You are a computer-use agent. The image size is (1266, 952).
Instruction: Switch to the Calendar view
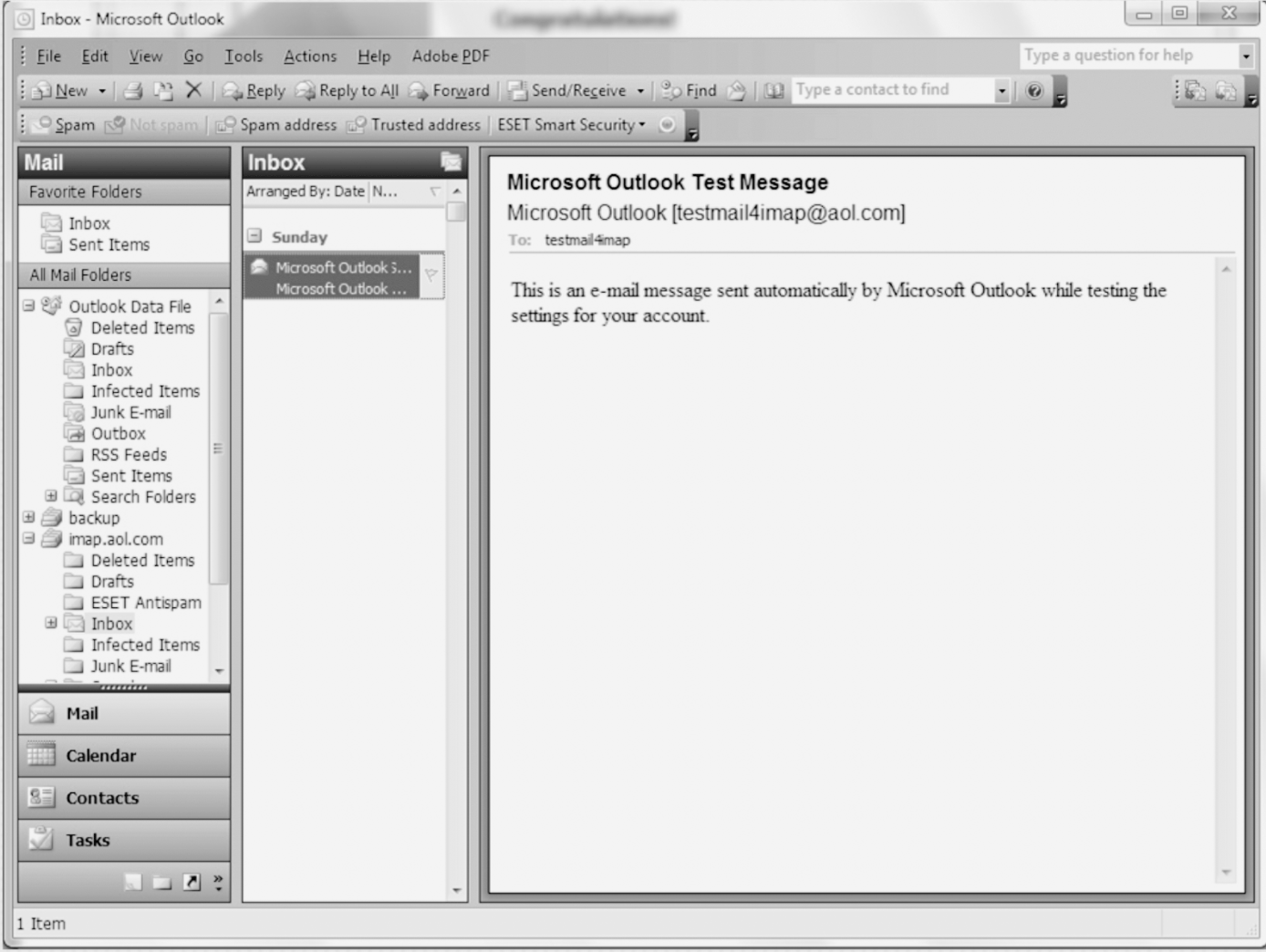pyautogui.click(x=124, y=755)
